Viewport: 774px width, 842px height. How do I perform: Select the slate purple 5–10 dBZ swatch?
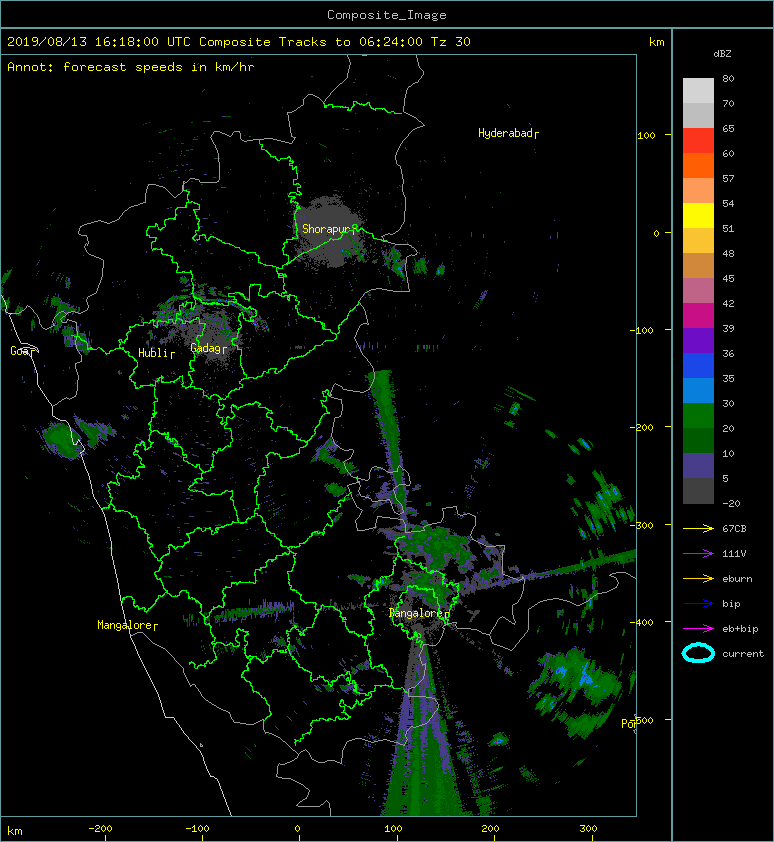698,465
